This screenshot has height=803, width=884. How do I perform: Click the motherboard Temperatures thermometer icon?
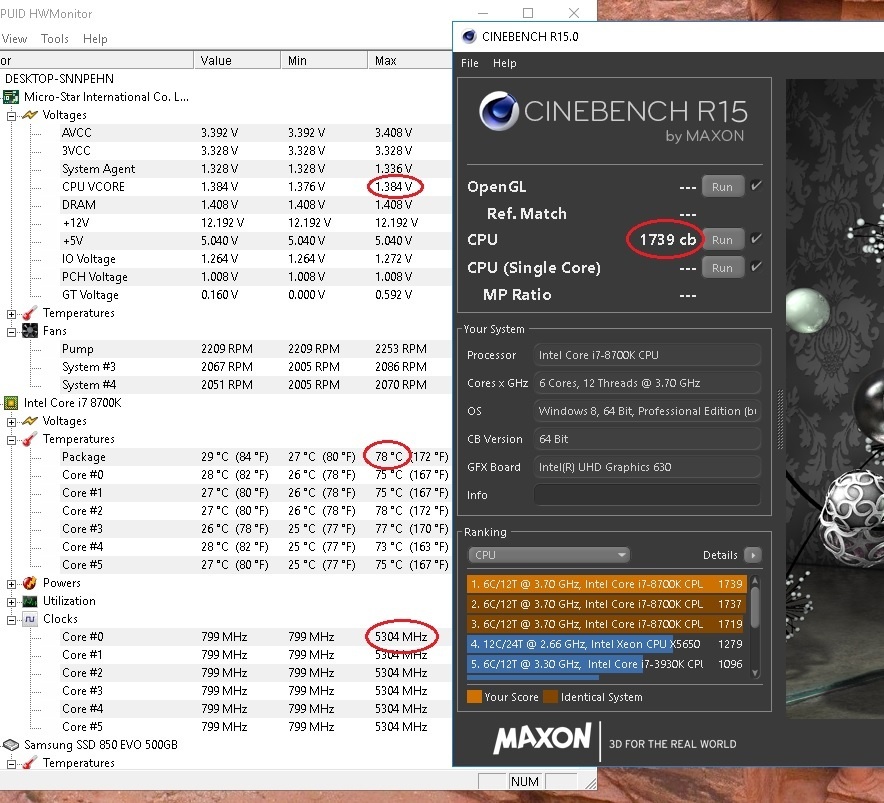(29, 313)
